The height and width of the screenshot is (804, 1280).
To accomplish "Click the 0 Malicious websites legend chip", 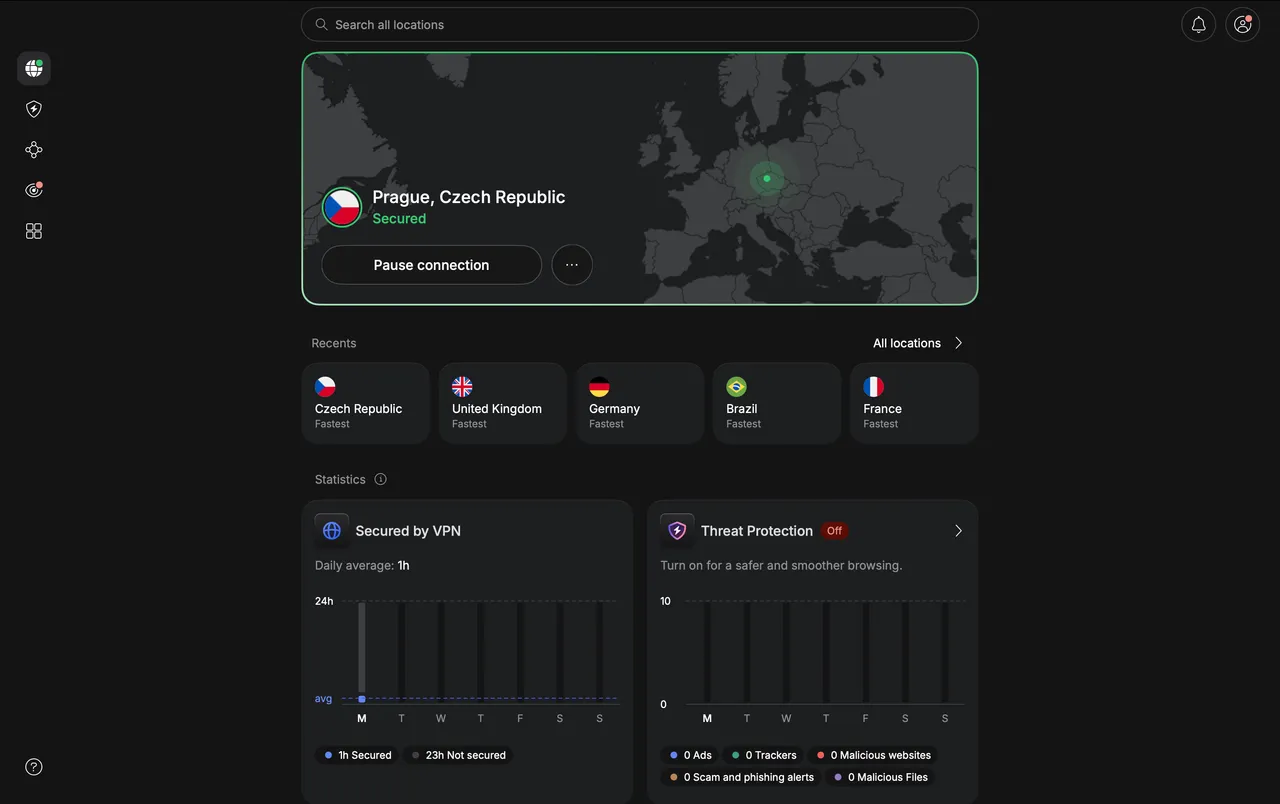I will point(874,755).
